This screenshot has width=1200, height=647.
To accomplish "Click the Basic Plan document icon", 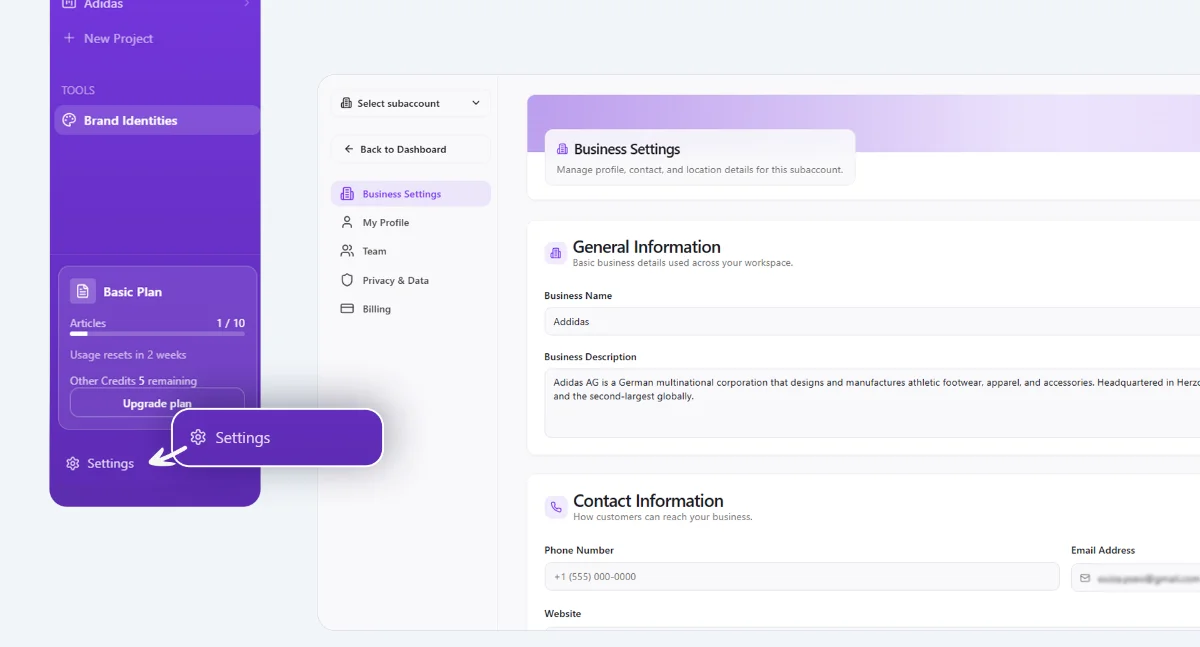I will tap(83, 291).
